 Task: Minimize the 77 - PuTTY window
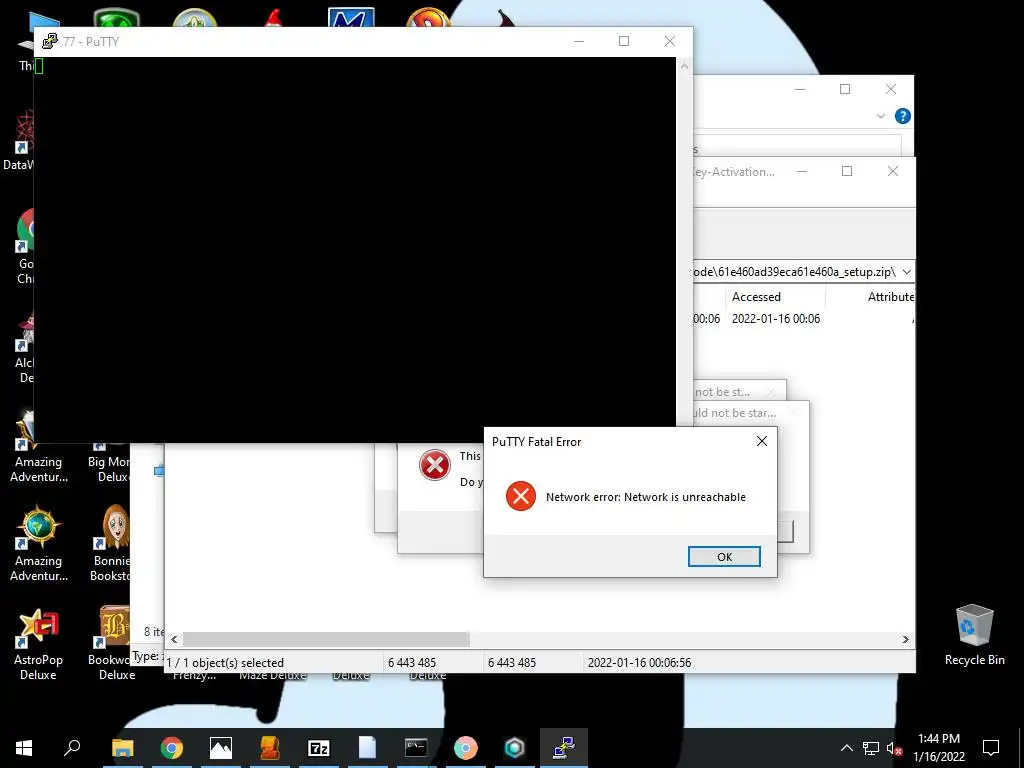(x=579, y=41)
